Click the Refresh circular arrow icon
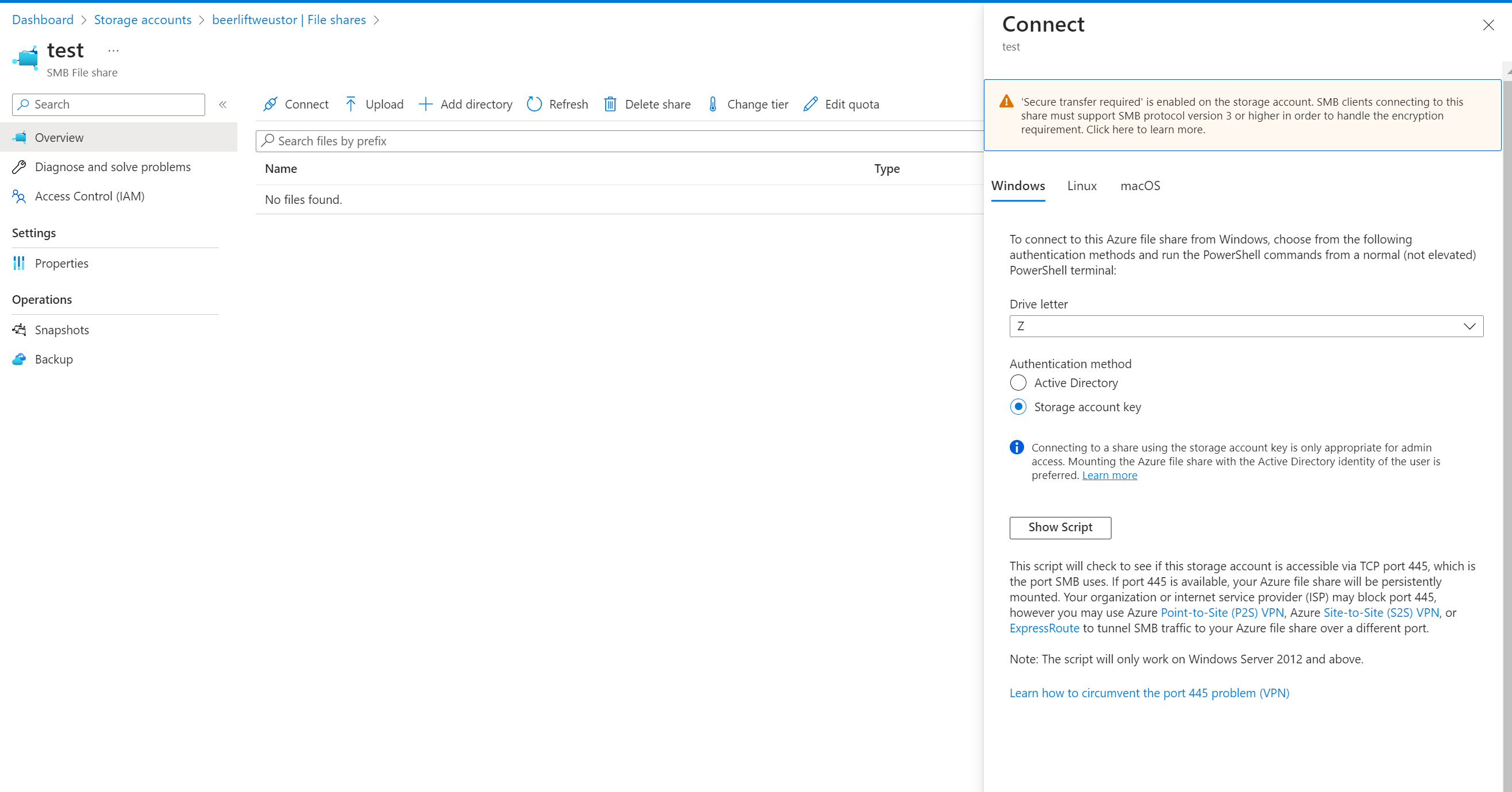The height and width of the screenshot is (792, 1512). 534,105
